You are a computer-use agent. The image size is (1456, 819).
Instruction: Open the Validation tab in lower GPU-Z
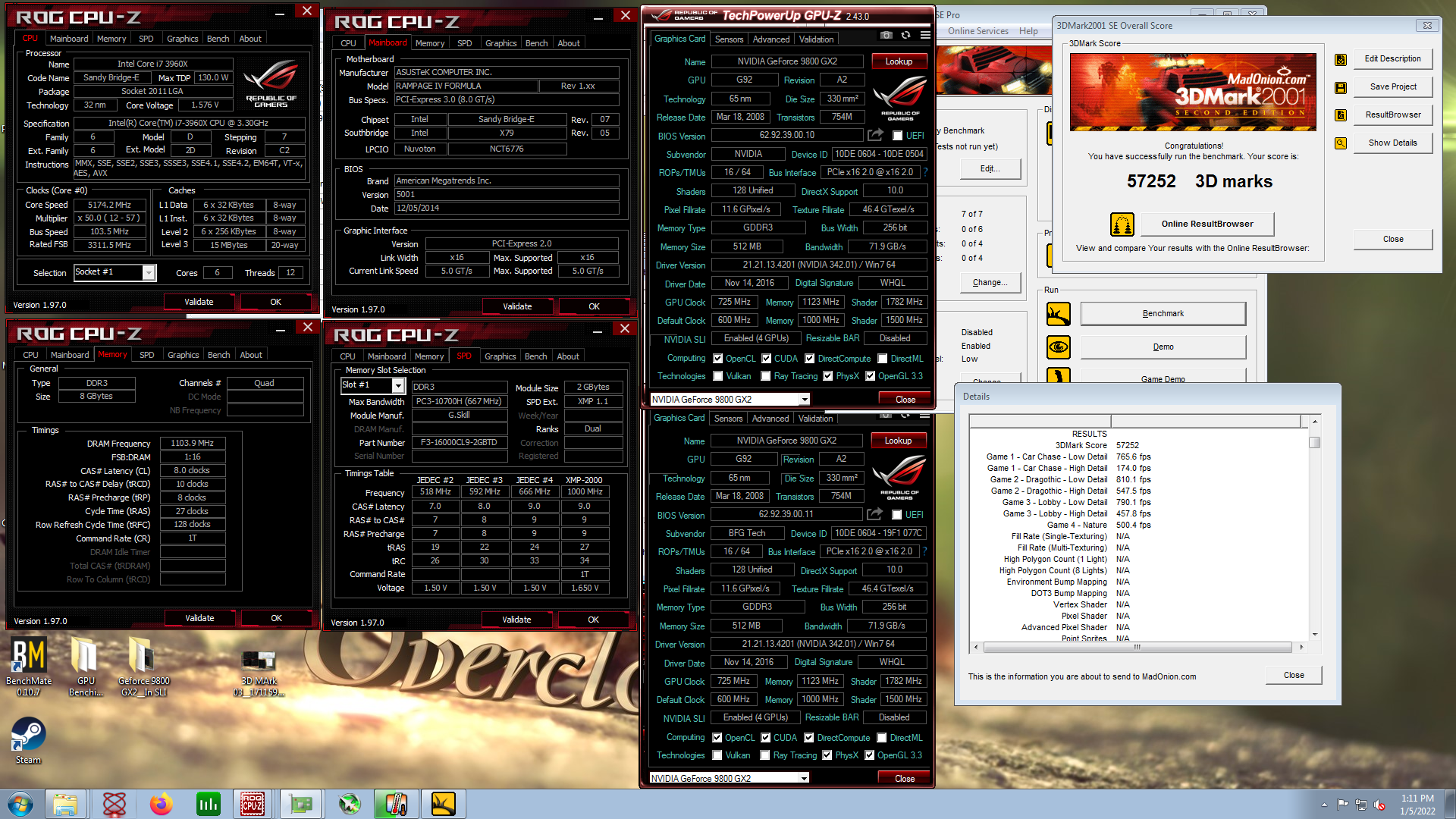pyautogui.click(x=815, y=418)
